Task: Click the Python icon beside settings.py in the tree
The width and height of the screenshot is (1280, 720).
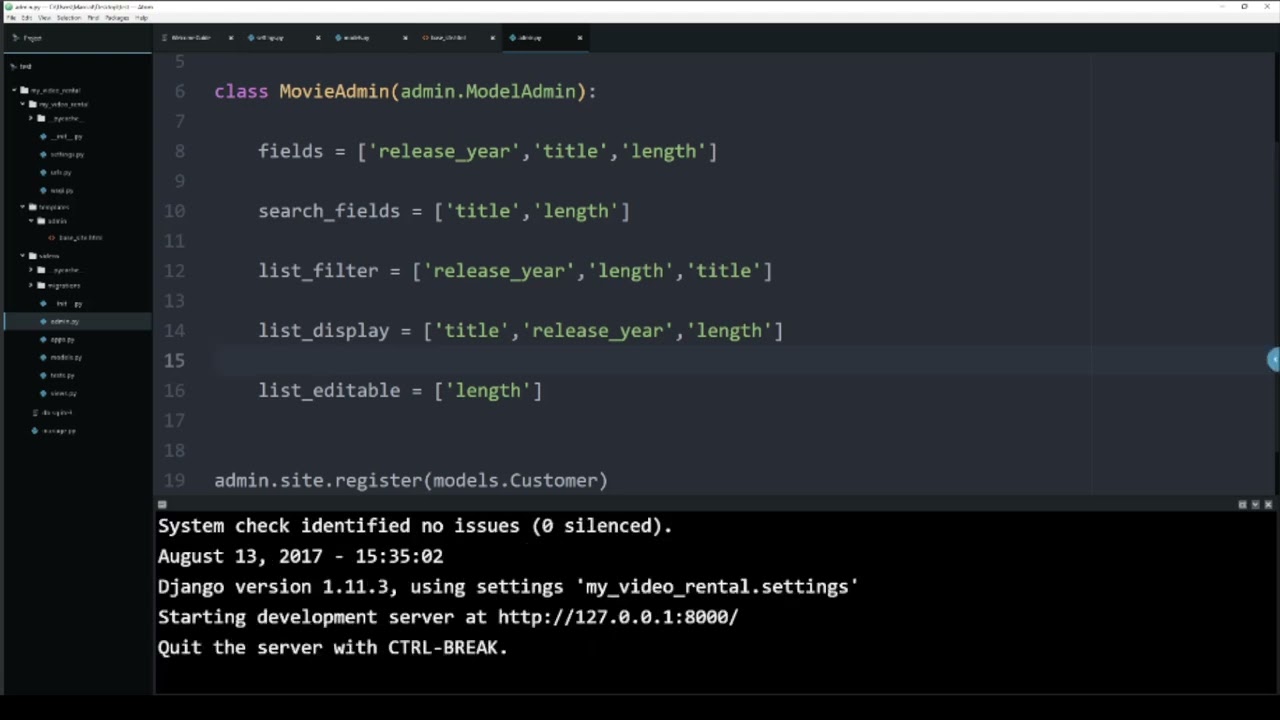Action: (x=43, y=154)
